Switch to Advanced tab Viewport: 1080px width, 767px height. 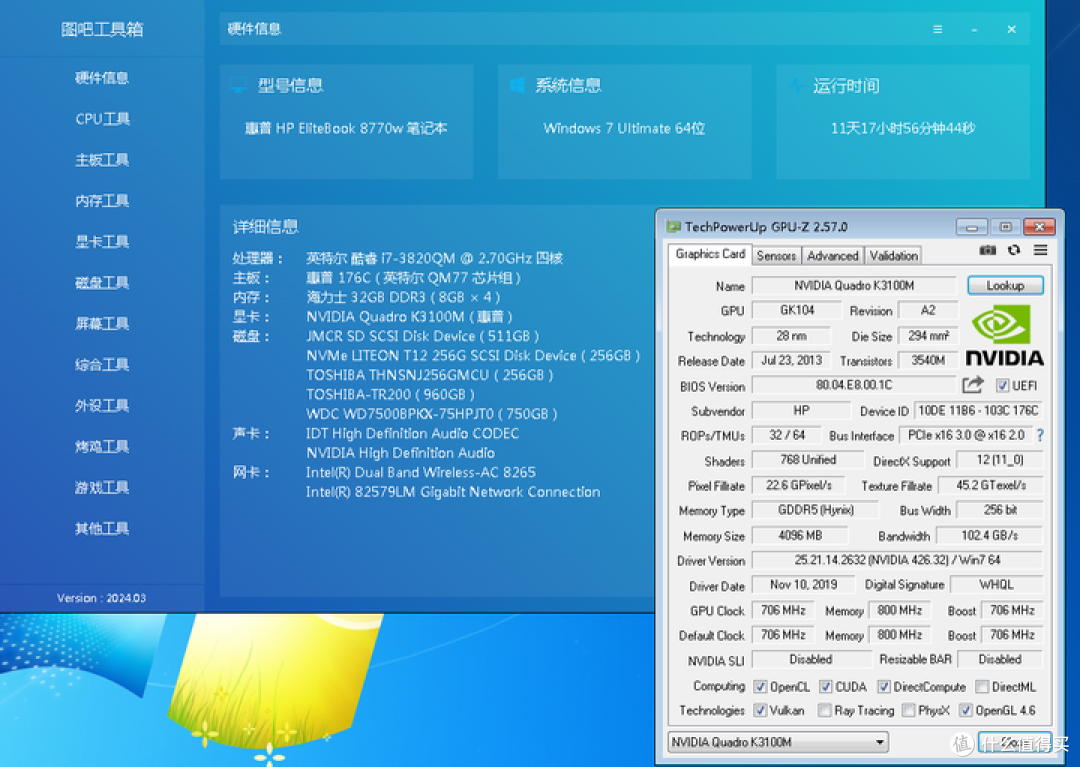[x=833, y=255]
